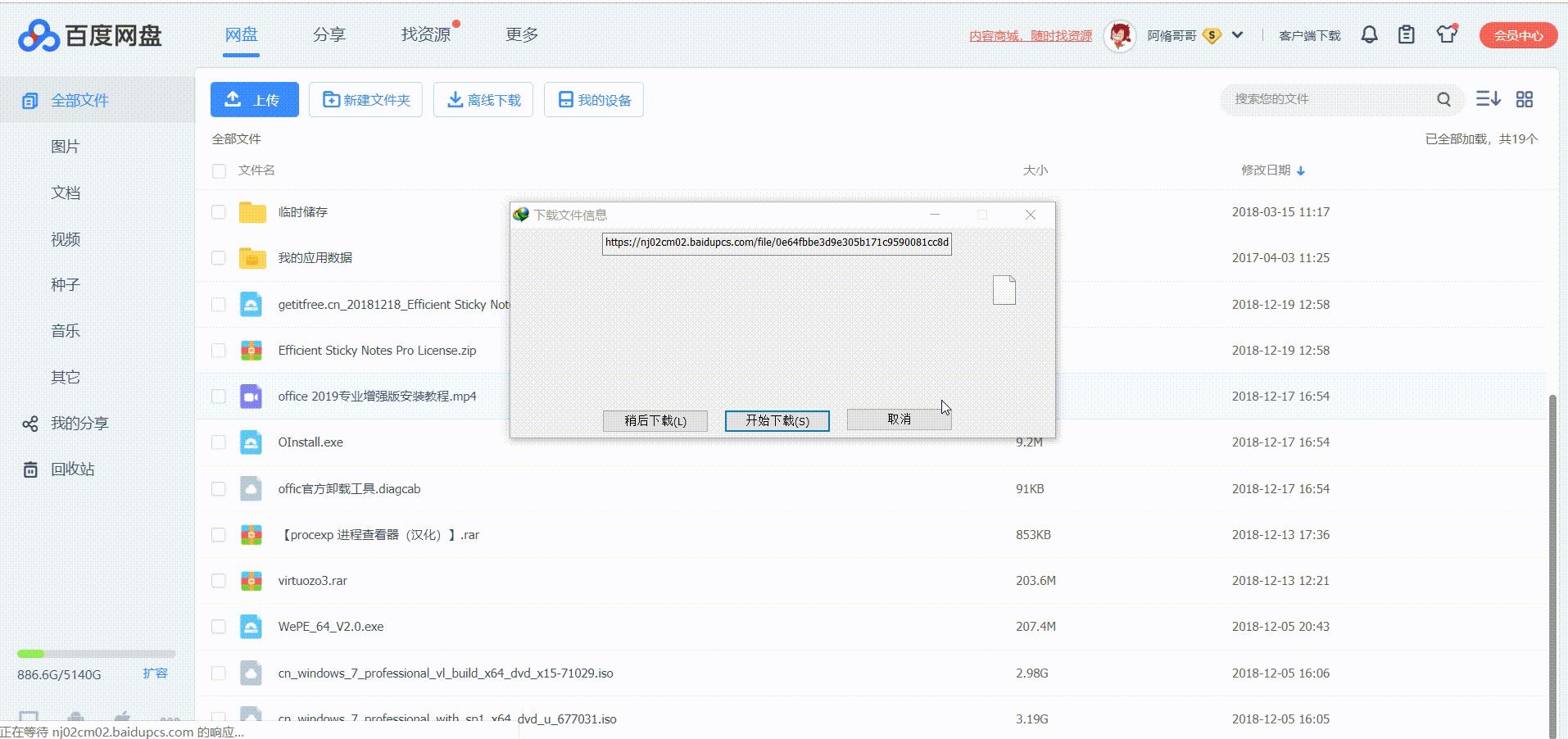This screenshot has width=1568, height=739.
Task: Click the 临时储存 folder icon
Action: [x=252, y=212]
